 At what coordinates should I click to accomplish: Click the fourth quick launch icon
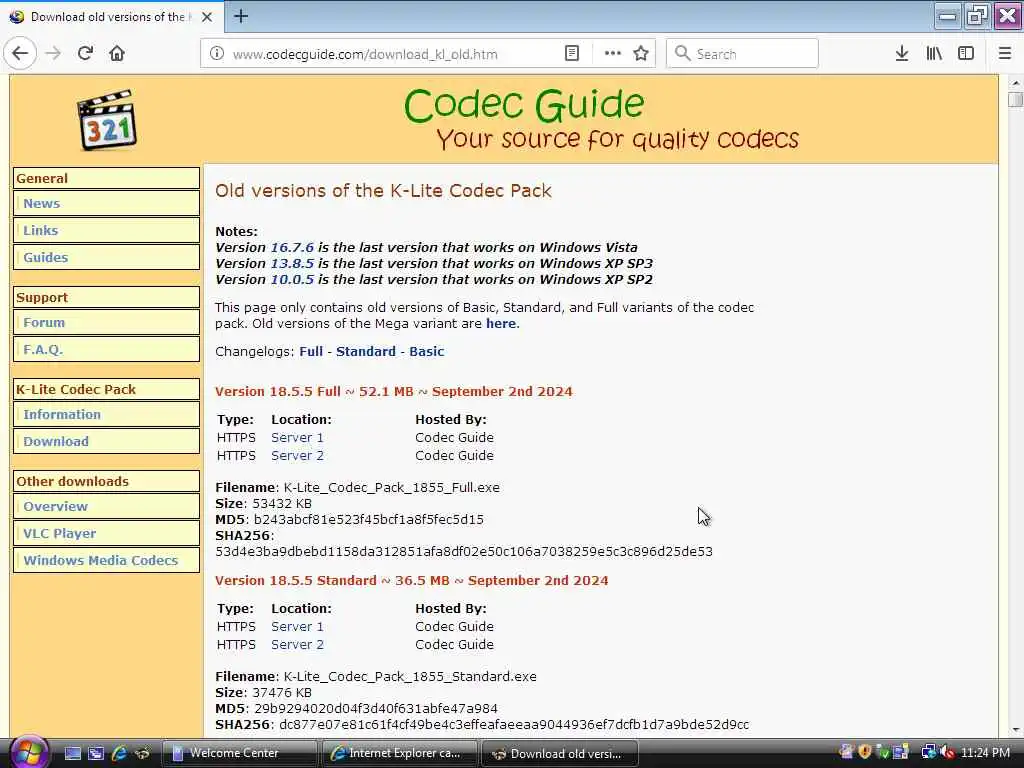tap(142, 753)
